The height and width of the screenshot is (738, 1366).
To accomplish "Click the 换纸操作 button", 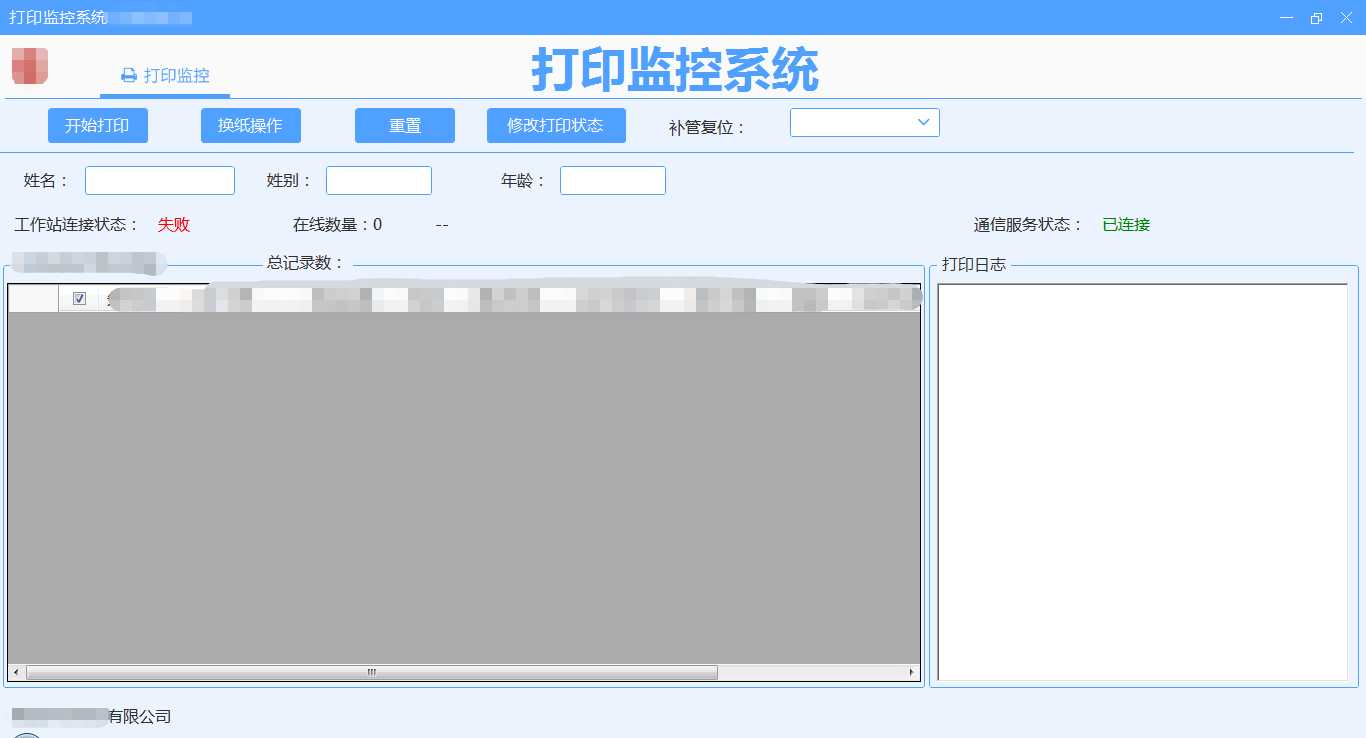I will [x=251, y=126].
